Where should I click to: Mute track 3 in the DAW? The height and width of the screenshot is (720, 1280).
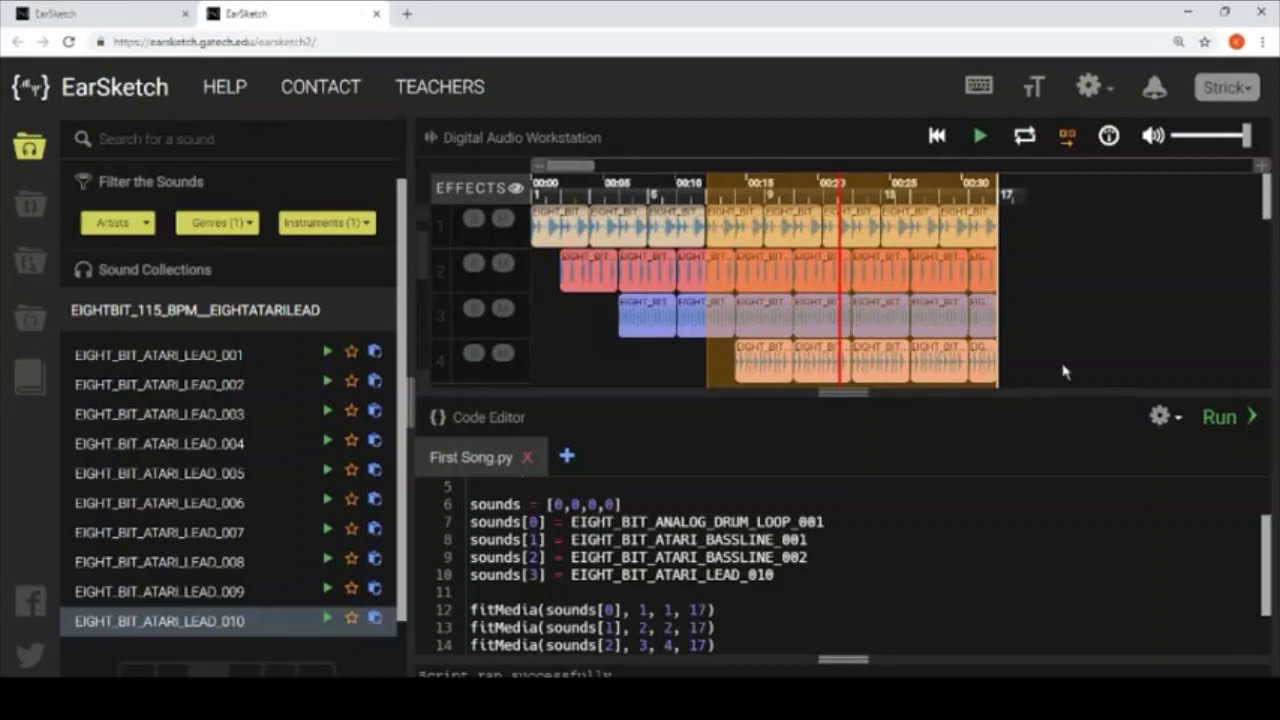pos(503,308)
